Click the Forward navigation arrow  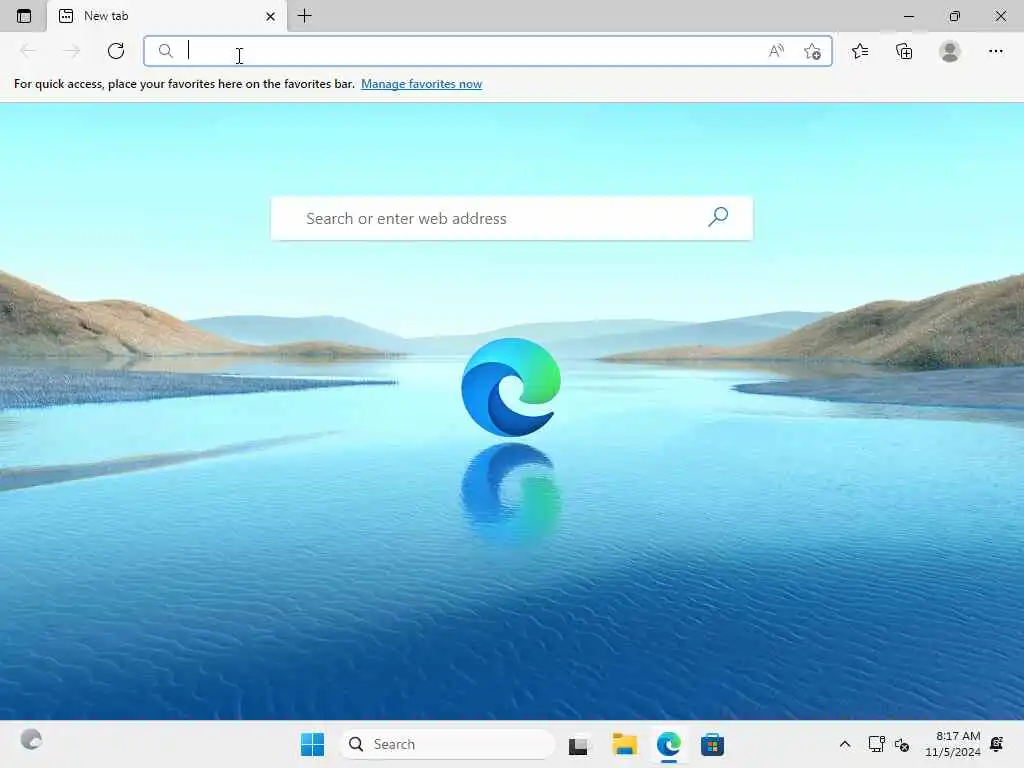72,51
